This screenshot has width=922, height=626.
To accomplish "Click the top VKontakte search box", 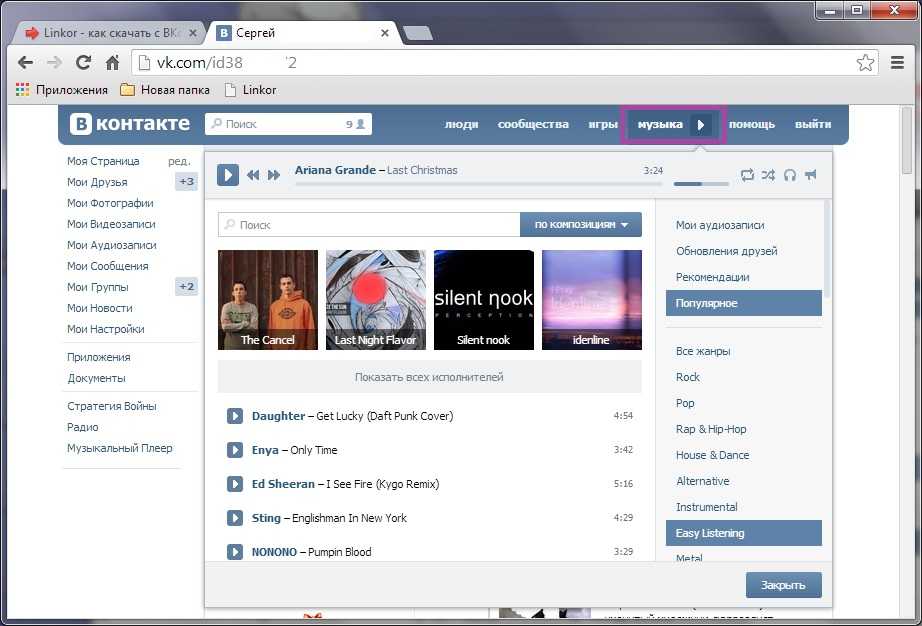I will (288, 124).
